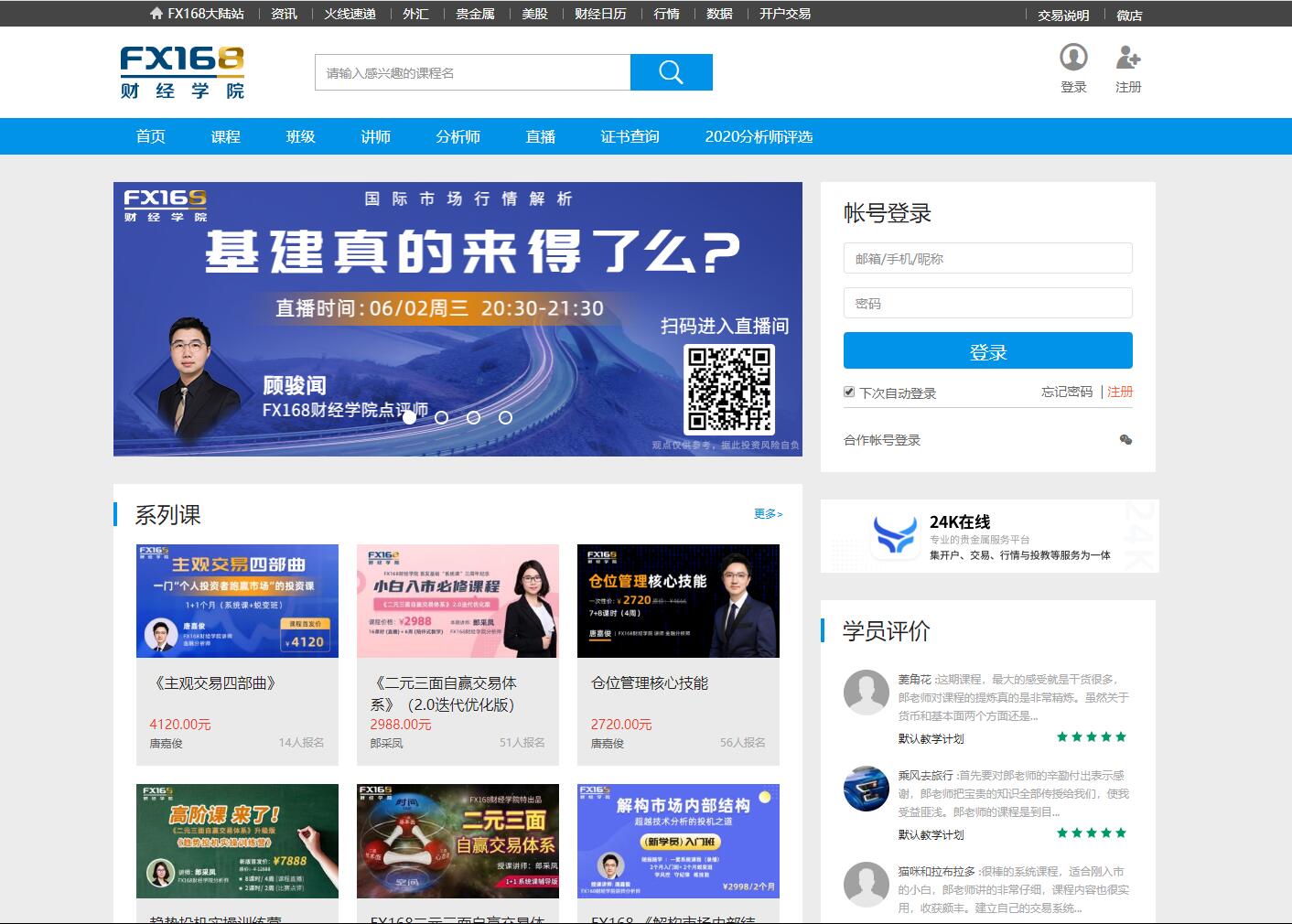The height and width of the screenshot is (924, 1292).
Task: Click the 《二元三面自赢交易体系》(2.0迭代优化版) title
Action: click(444, 694)
